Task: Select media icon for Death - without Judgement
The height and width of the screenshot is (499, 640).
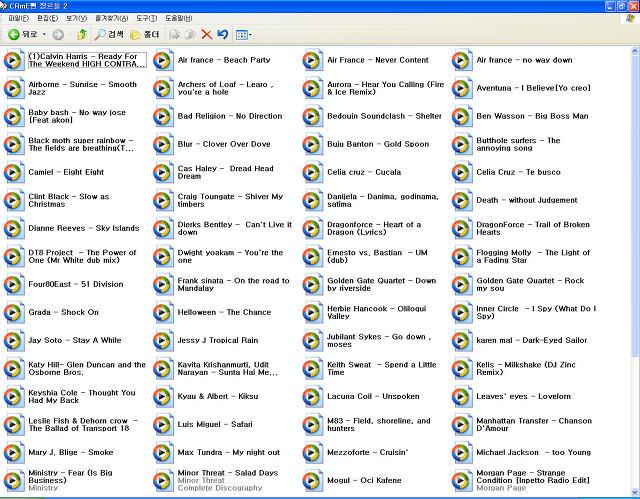Action: (x=462, y=200)
